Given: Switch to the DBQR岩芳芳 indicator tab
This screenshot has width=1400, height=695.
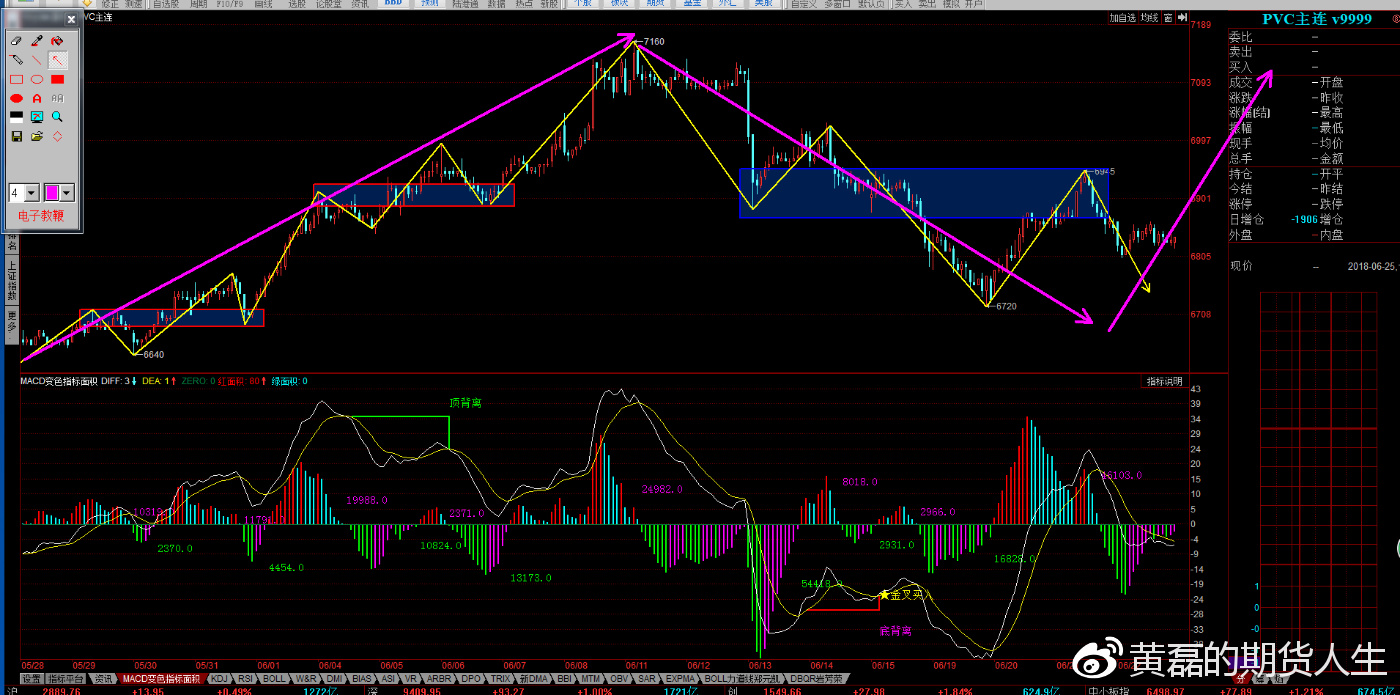Looking at the screenshot, I should point(817,679).
